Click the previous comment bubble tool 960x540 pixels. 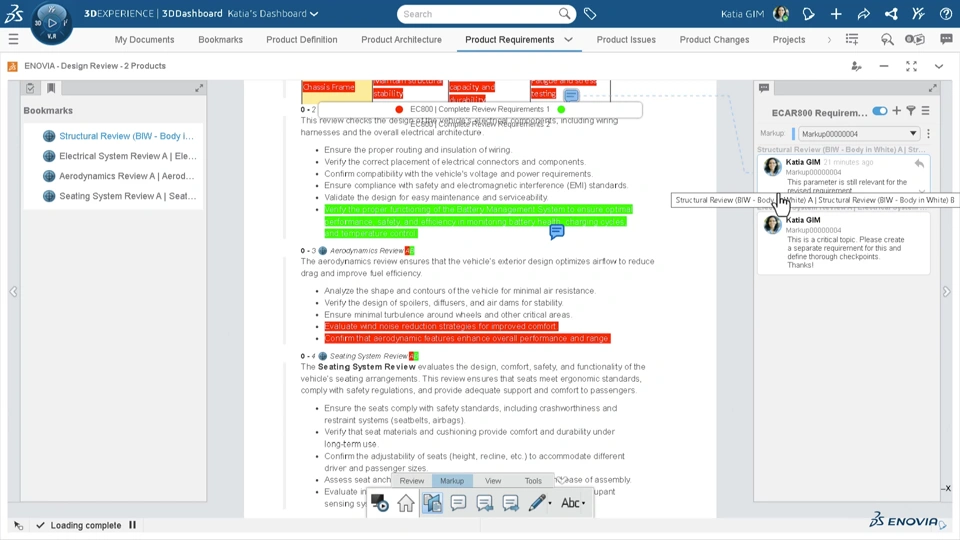click(484, 503)
